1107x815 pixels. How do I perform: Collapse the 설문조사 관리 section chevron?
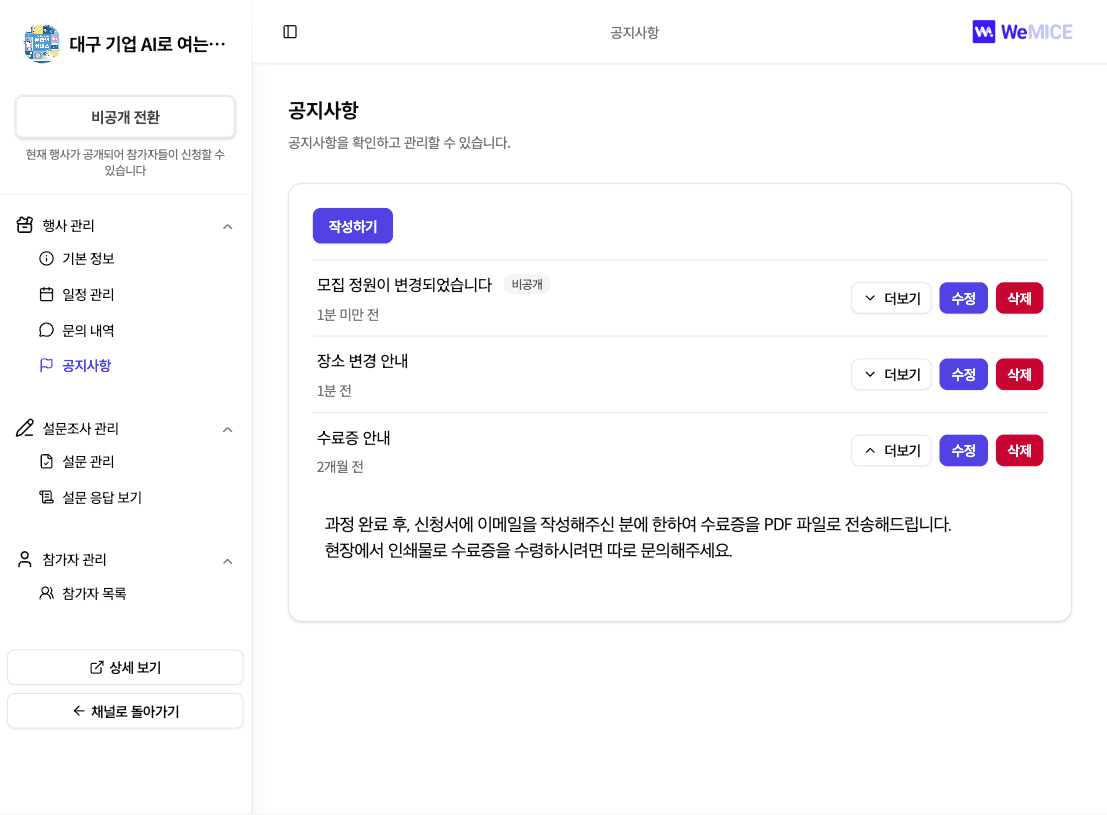(227, 429)
